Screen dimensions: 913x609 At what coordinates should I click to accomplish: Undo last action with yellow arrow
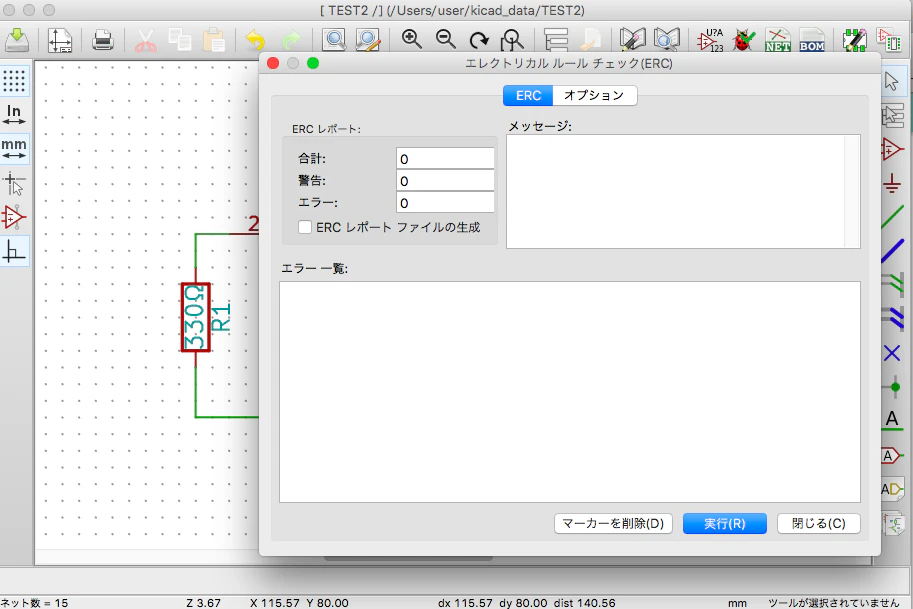pyautogui.click(x=255, y=40)
